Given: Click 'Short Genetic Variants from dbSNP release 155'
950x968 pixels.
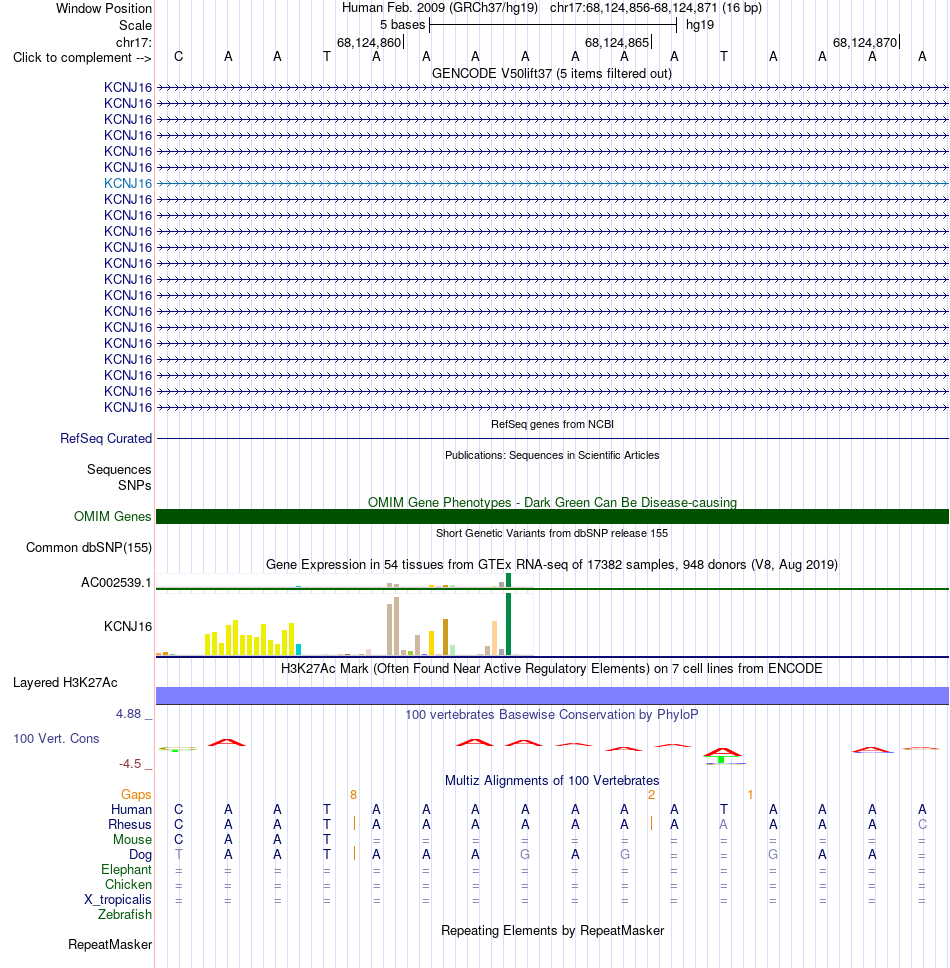Looking at the screenshot, I should point(552,533).
